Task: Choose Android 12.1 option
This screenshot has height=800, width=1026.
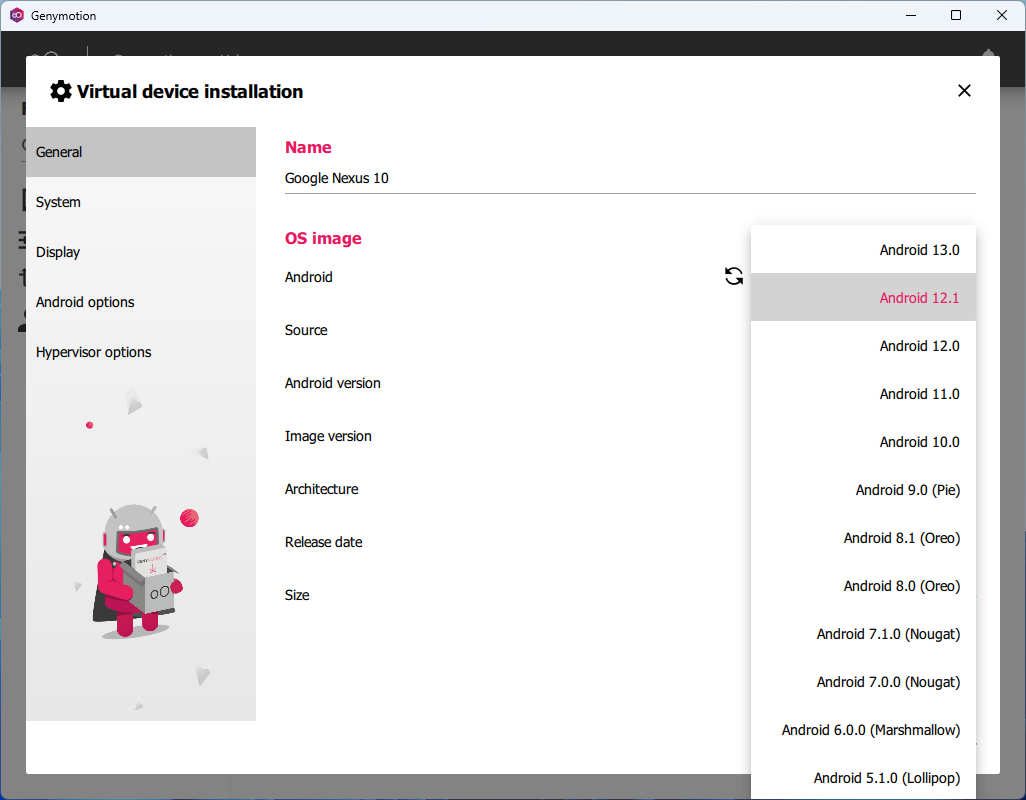Action: [863, 298]
